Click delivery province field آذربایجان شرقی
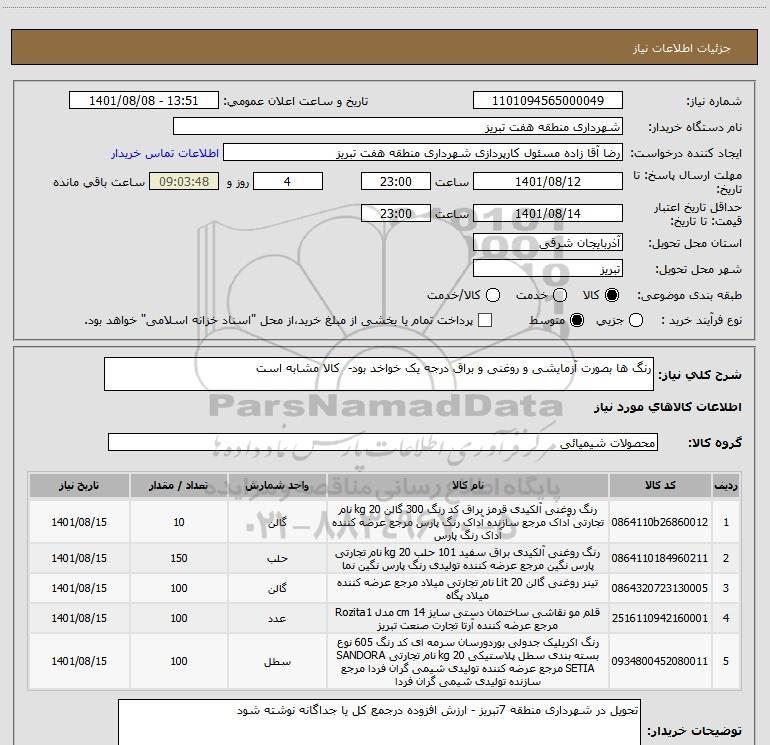 click(x=548, y=243)
